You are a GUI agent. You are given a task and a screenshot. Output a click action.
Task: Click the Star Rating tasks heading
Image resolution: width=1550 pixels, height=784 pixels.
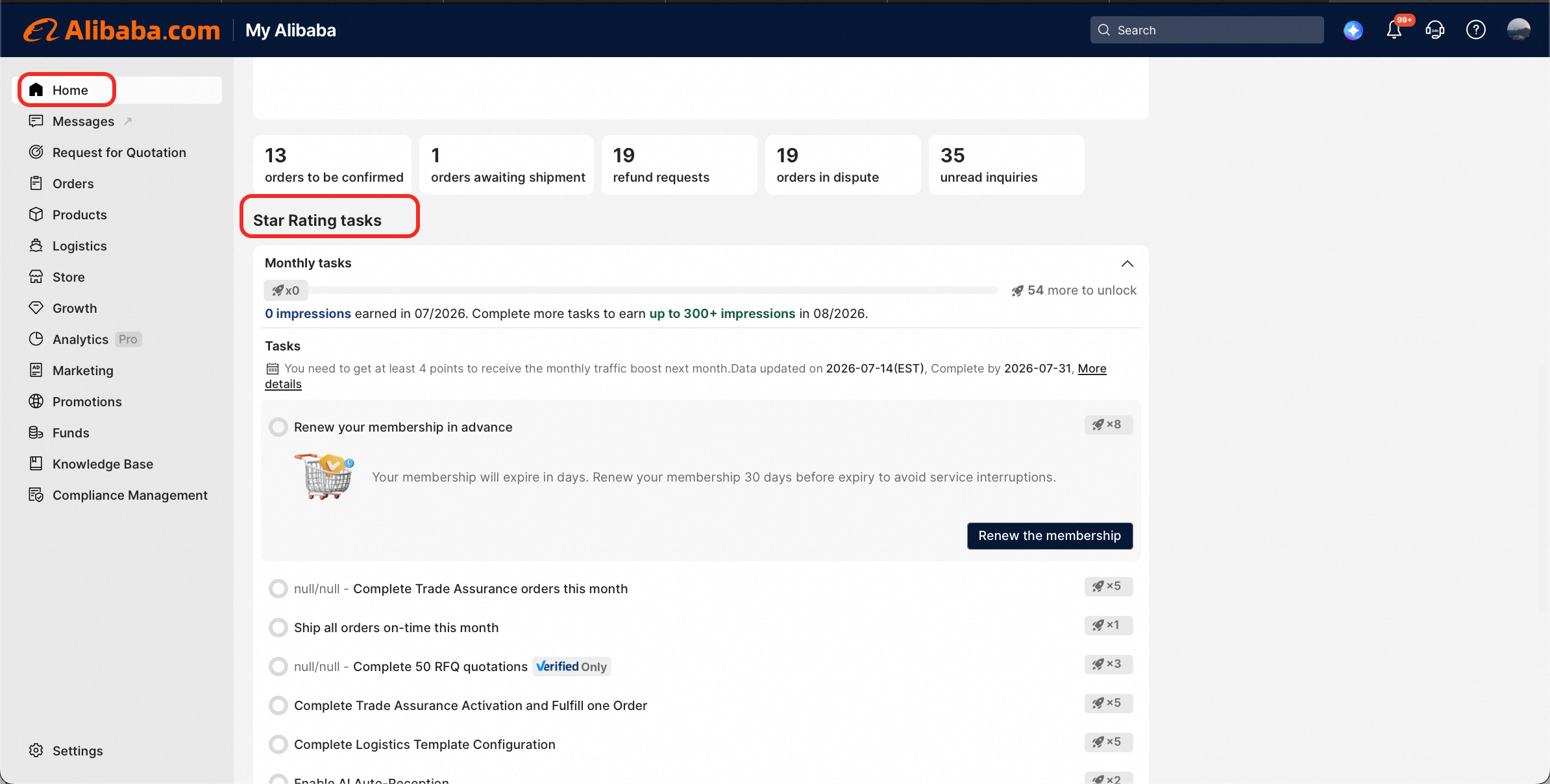317,221
